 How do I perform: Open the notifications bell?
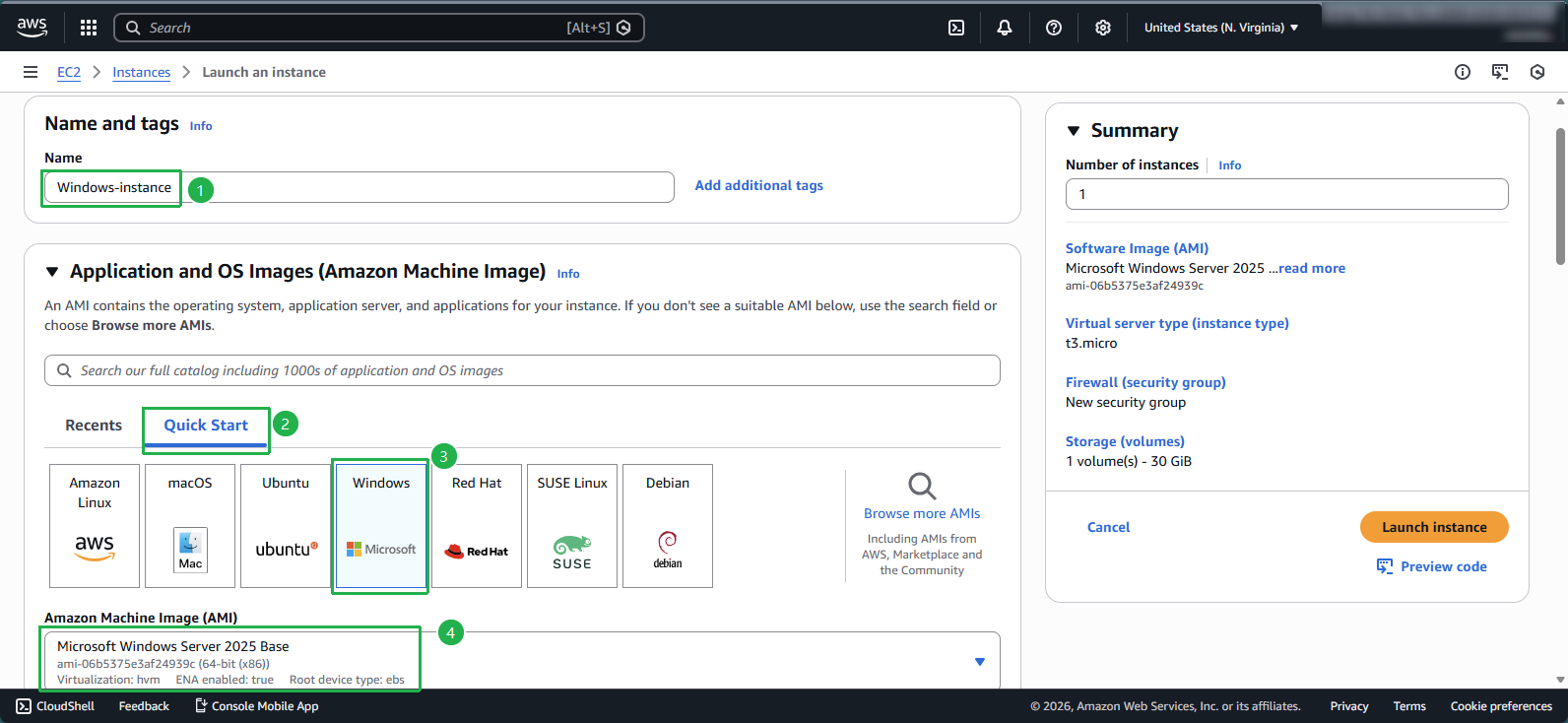[1004, 28]
